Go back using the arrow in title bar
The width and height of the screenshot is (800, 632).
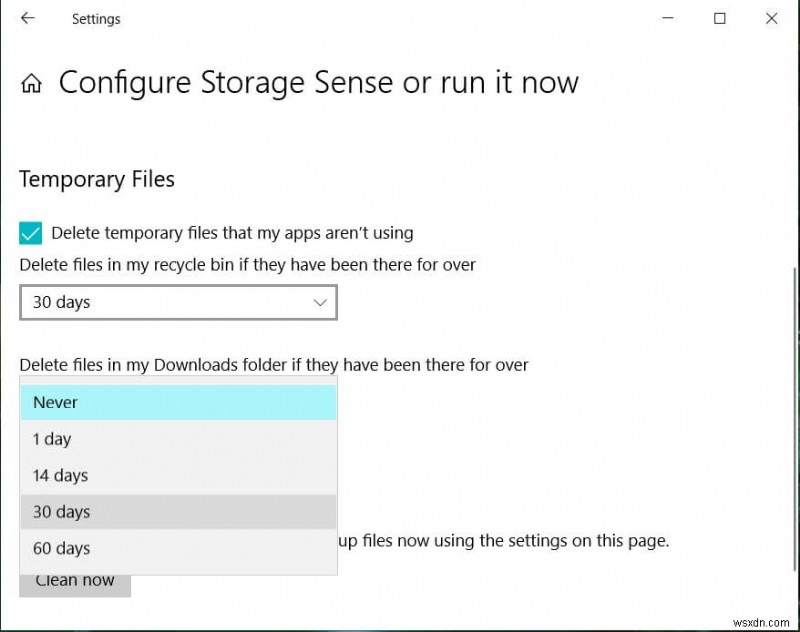click(x=28, y=19)
